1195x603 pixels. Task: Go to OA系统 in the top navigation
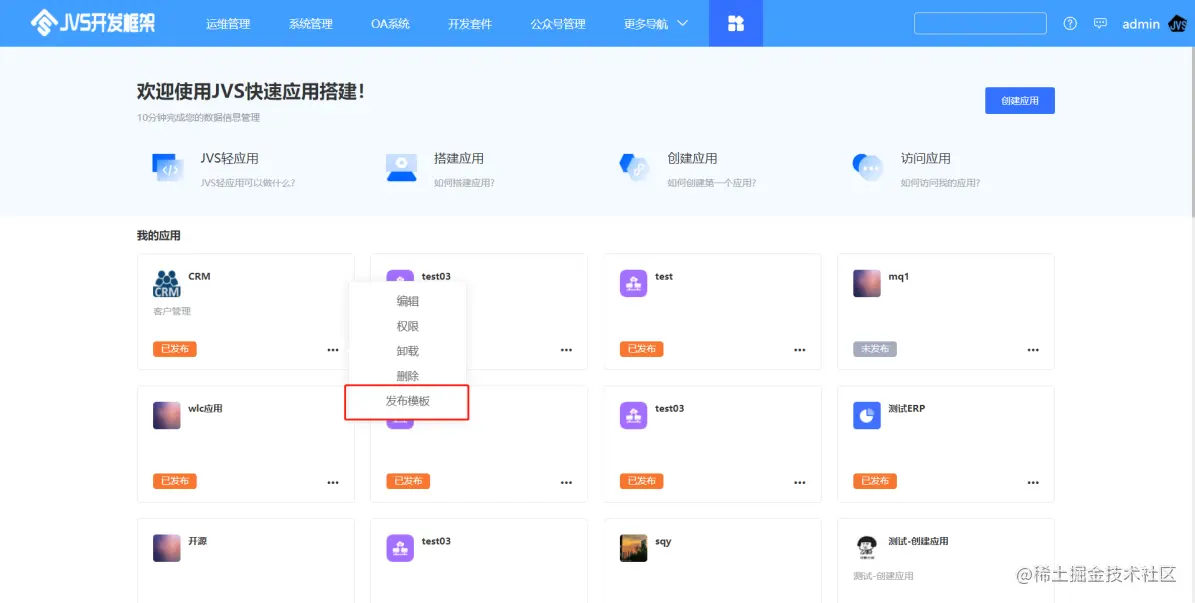(x=390, y=24)
